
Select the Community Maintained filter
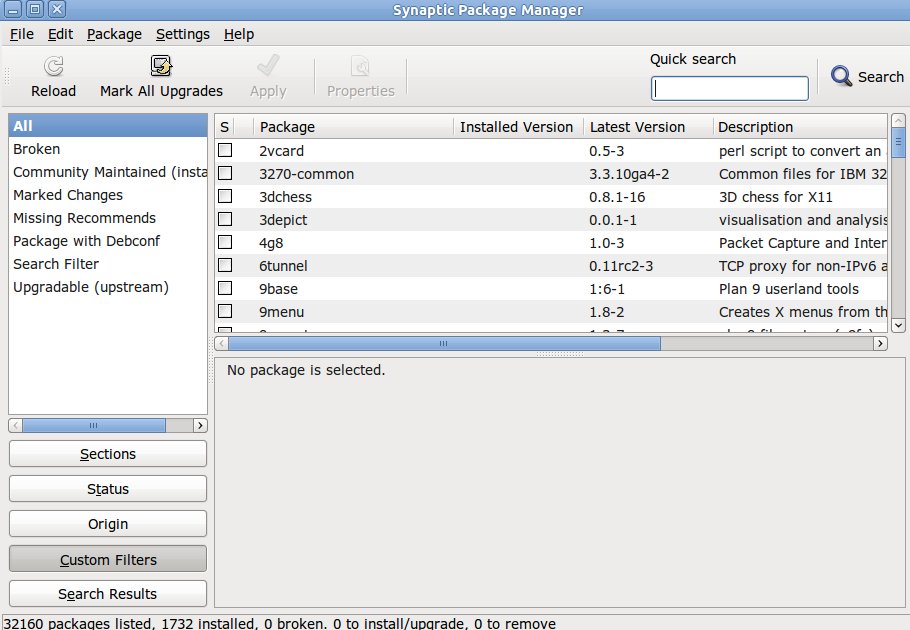(x=108, y=172)
